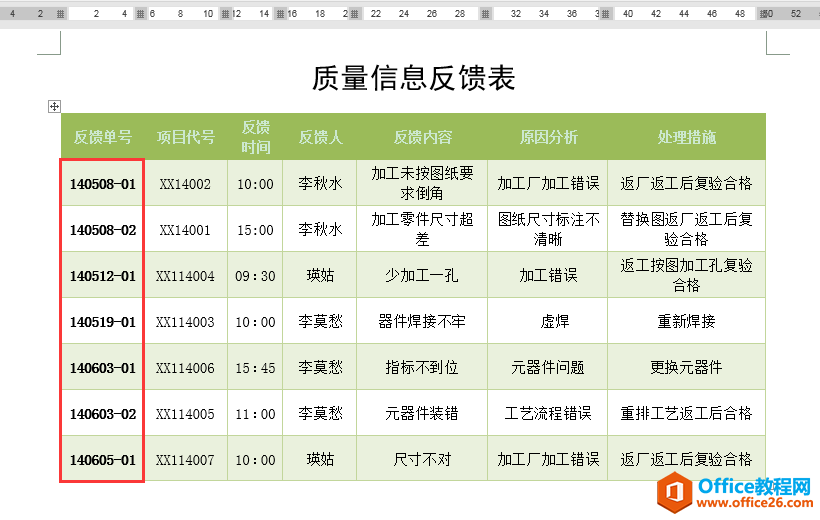Click cell XX14001
Image resolution: width=820 pixels, height=520 pixels.
tap(185, 230)
